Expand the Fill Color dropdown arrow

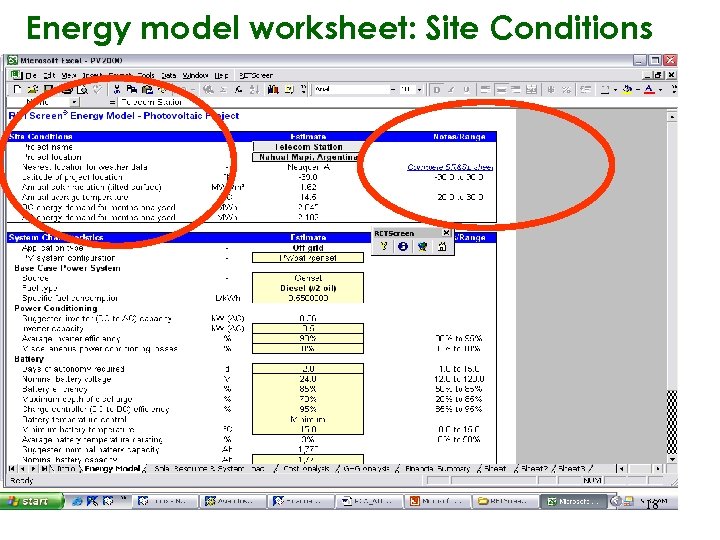(638, 90)
